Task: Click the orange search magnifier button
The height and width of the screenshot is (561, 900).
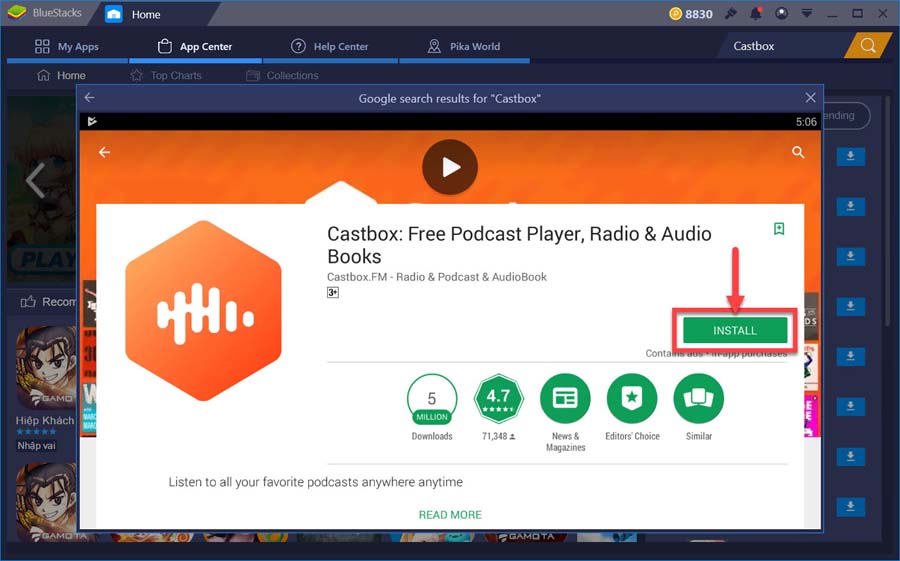Action: click(x=868, y=45)
